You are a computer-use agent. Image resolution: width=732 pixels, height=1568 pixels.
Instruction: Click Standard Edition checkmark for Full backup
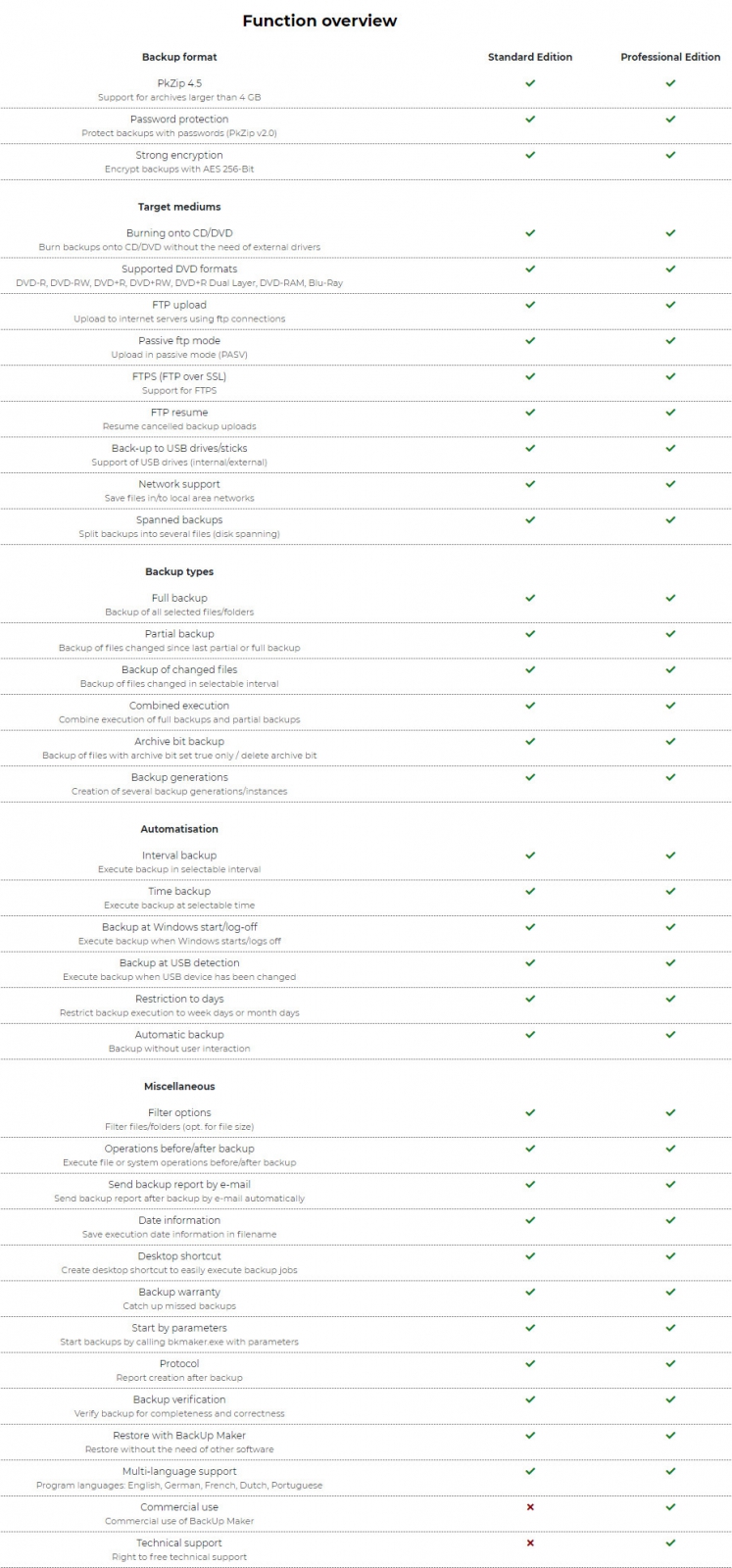coord(530,598)
